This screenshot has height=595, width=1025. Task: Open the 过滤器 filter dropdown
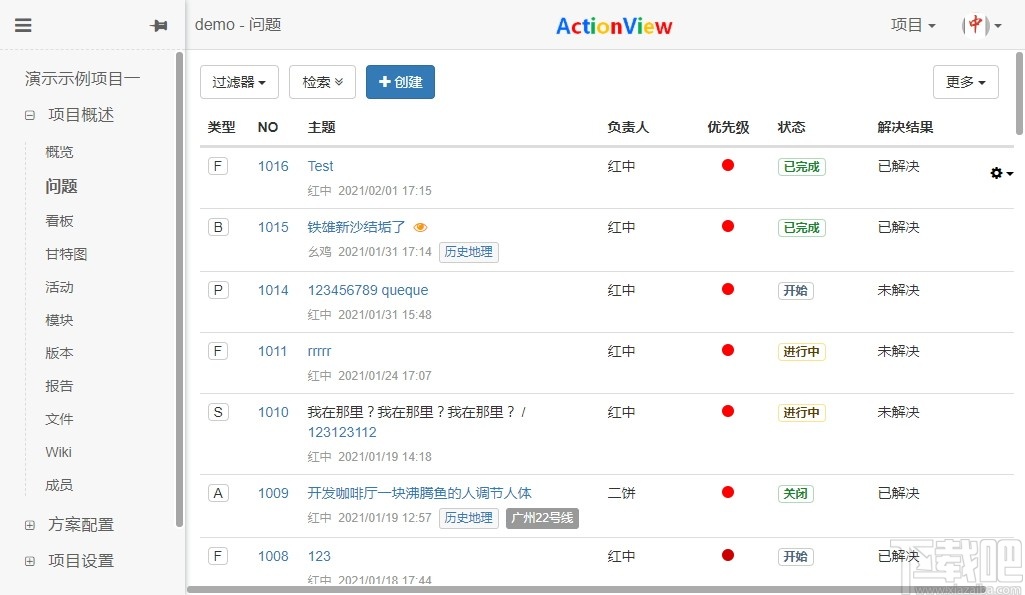tap(238, 82)
